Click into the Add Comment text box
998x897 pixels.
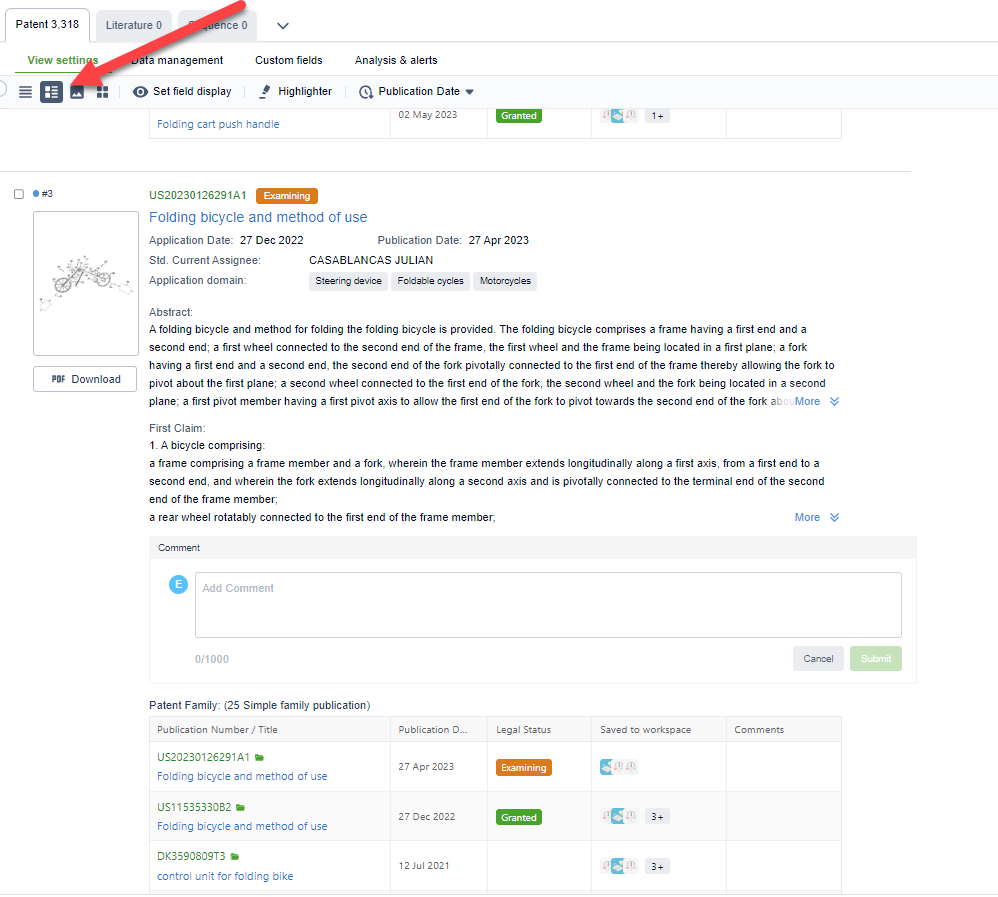(x=548, y=605)
